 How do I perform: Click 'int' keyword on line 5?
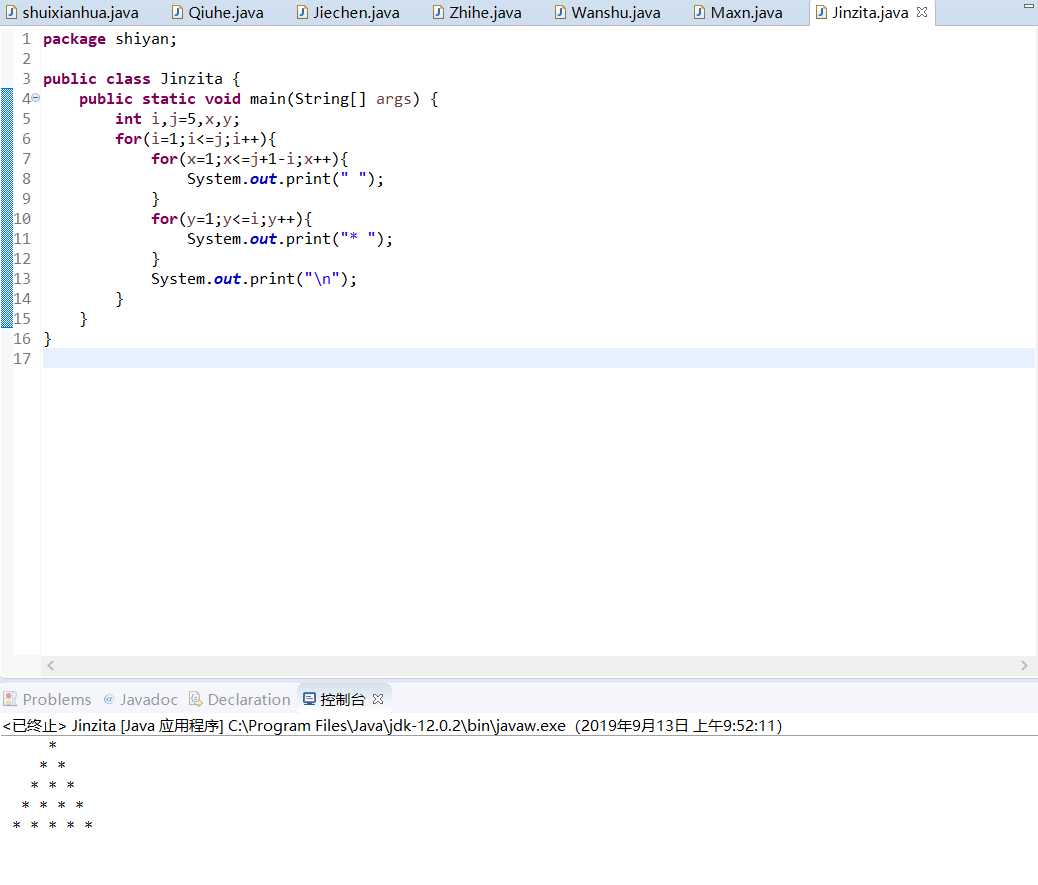(x=128, y=119)
